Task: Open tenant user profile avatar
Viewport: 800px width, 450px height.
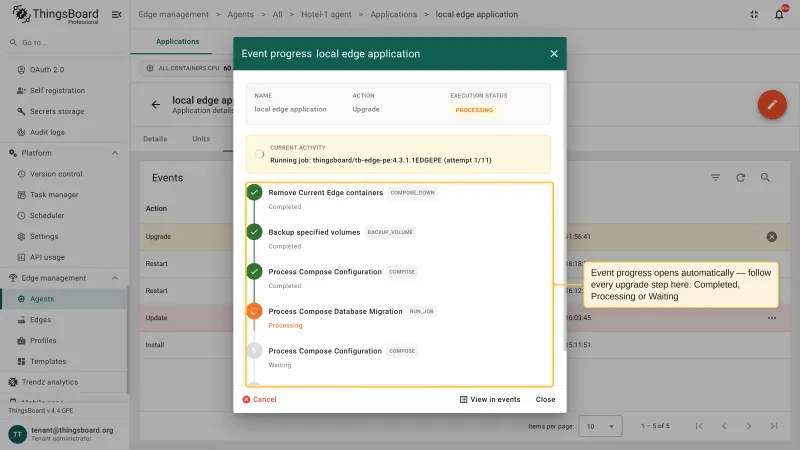Action: (x=17, y=434)
